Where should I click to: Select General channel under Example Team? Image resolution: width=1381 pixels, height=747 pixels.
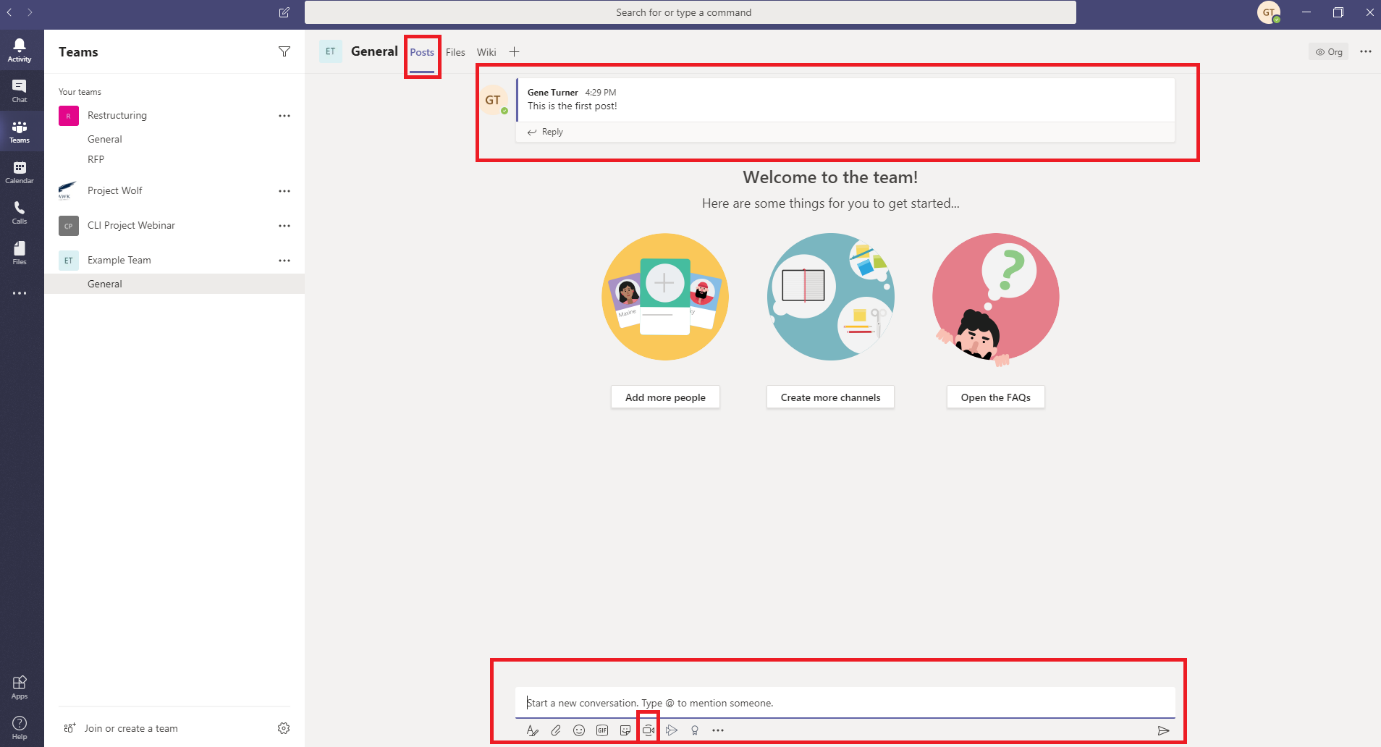tap(174, 284)
